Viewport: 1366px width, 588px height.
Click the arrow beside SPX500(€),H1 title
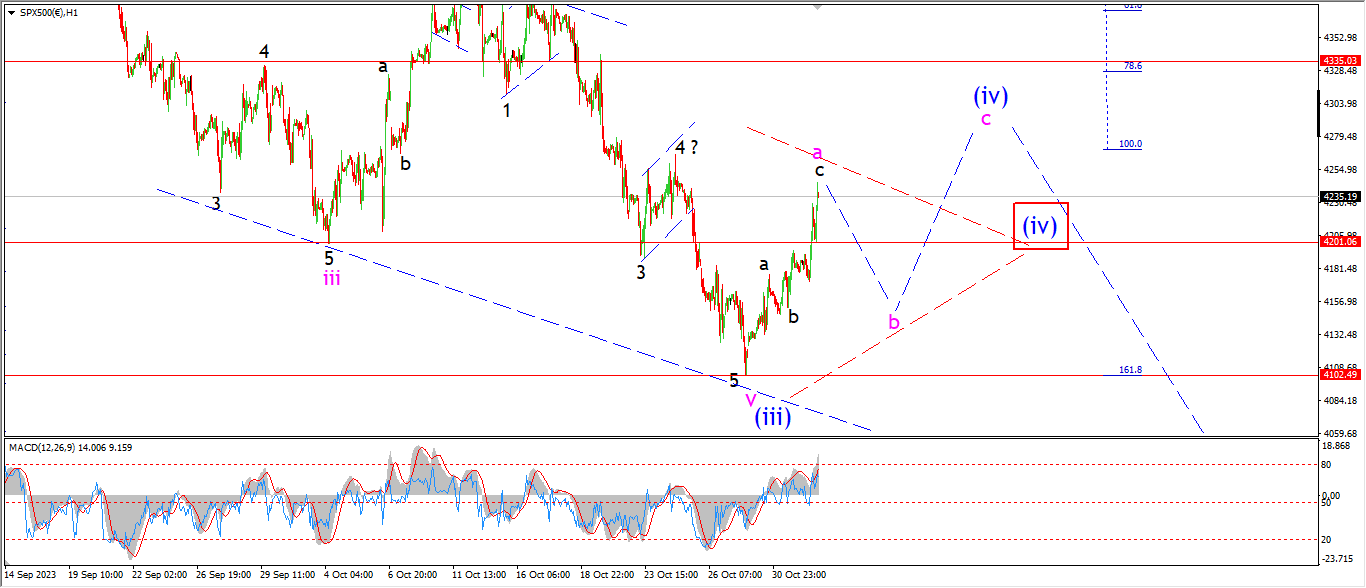(11, 11)
